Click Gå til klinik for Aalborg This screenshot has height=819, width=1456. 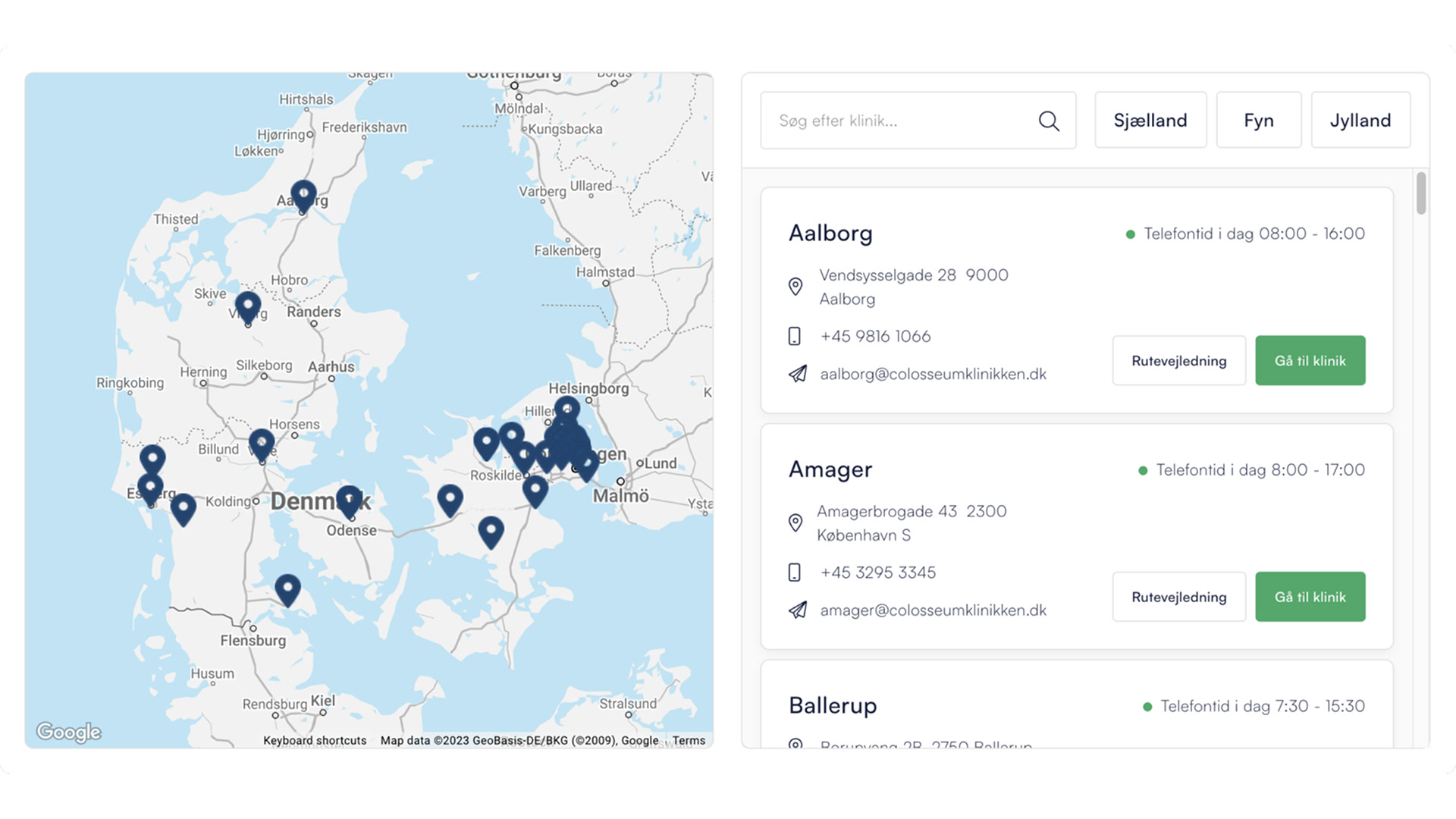(1310, 361)
